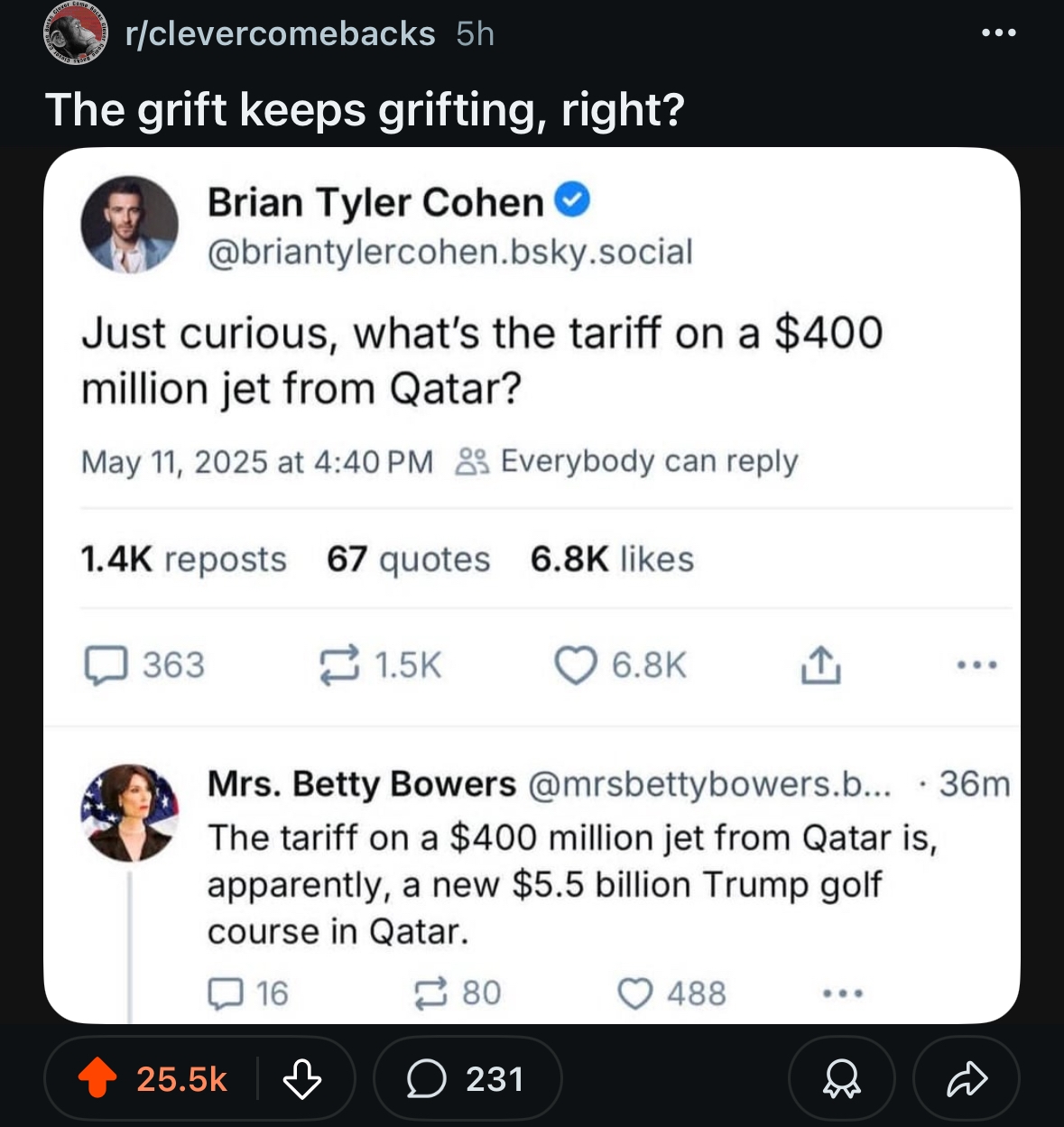Give an award to the post

coord(842,1079)
